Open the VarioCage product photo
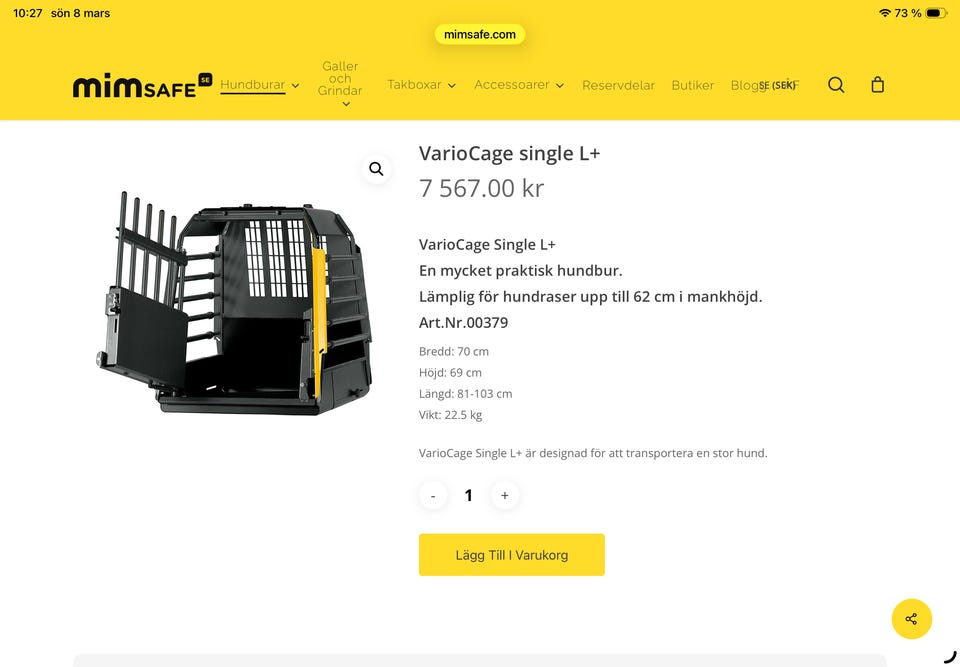Image resolution: width=960 pixels, height=667 pixels. (x=234, y=303)
